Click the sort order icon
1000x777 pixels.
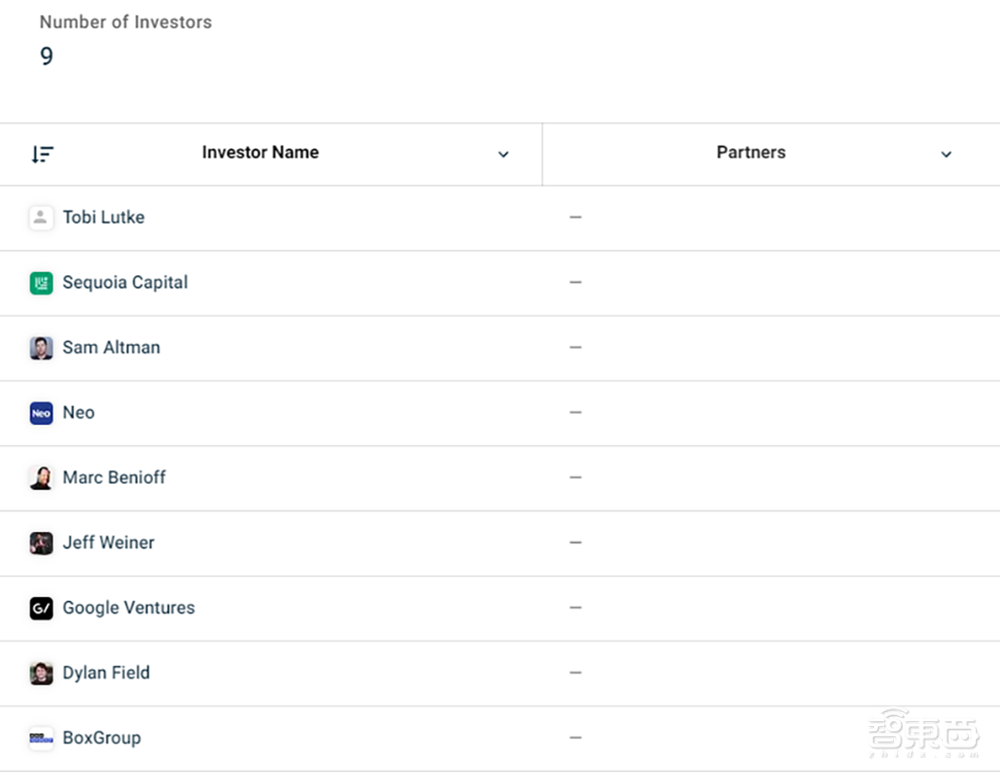[x=42, y=154]
